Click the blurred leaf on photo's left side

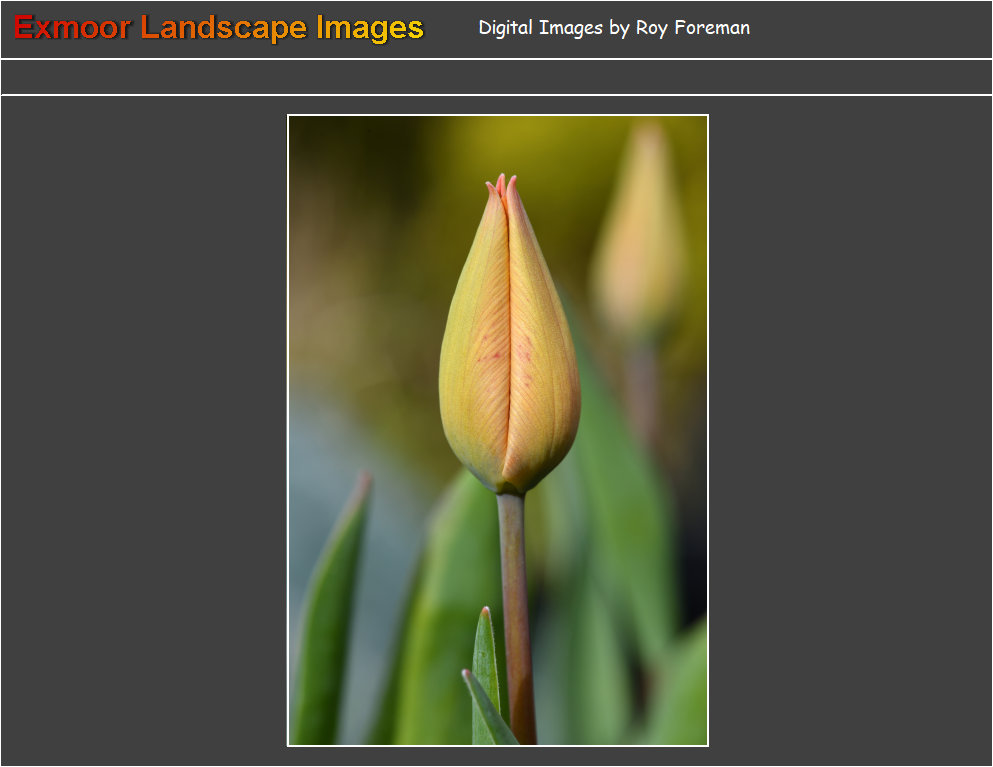pos(332,600)
